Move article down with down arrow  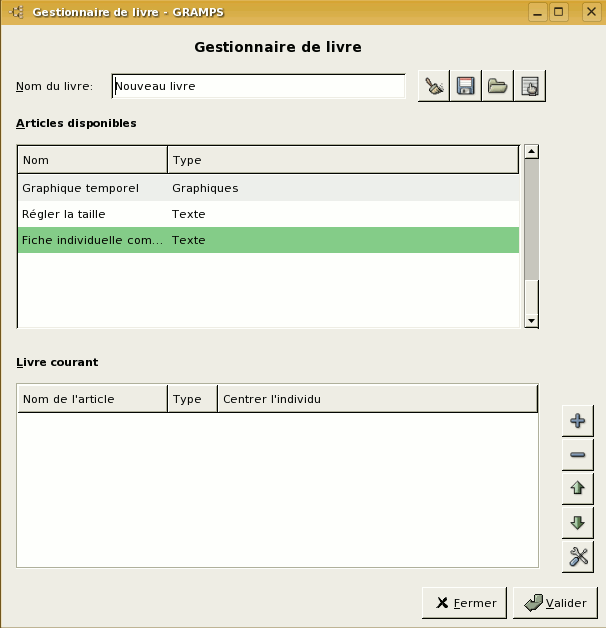click(x=577, y=523)
